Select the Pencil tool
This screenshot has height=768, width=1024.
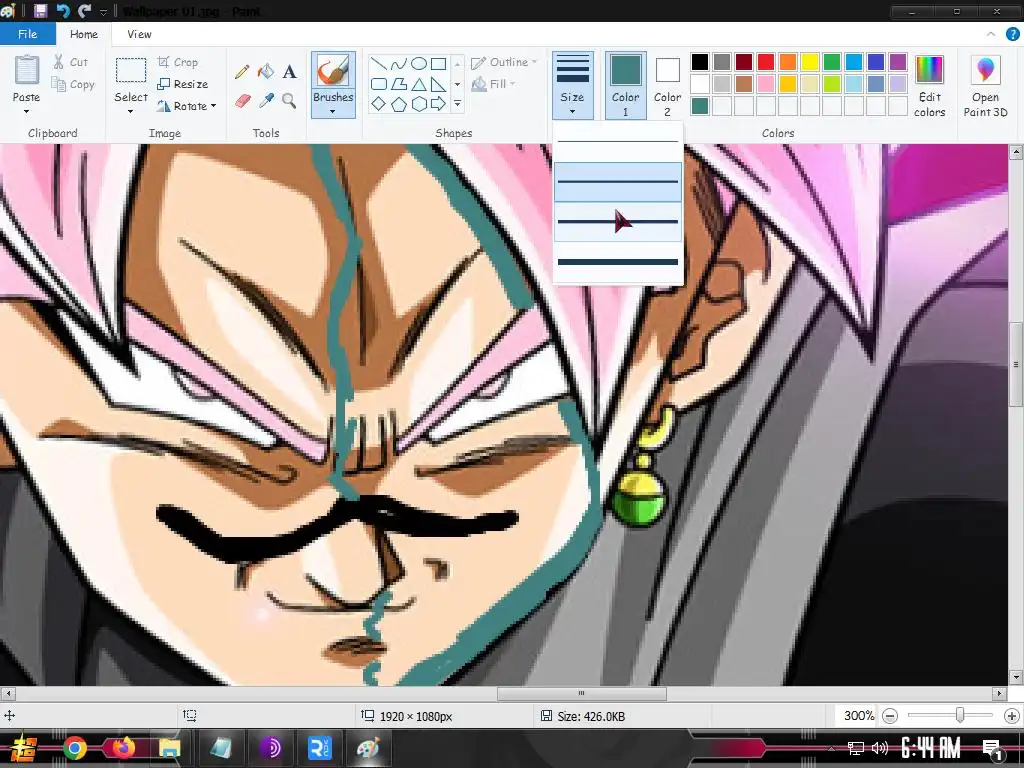coord(242,72)
